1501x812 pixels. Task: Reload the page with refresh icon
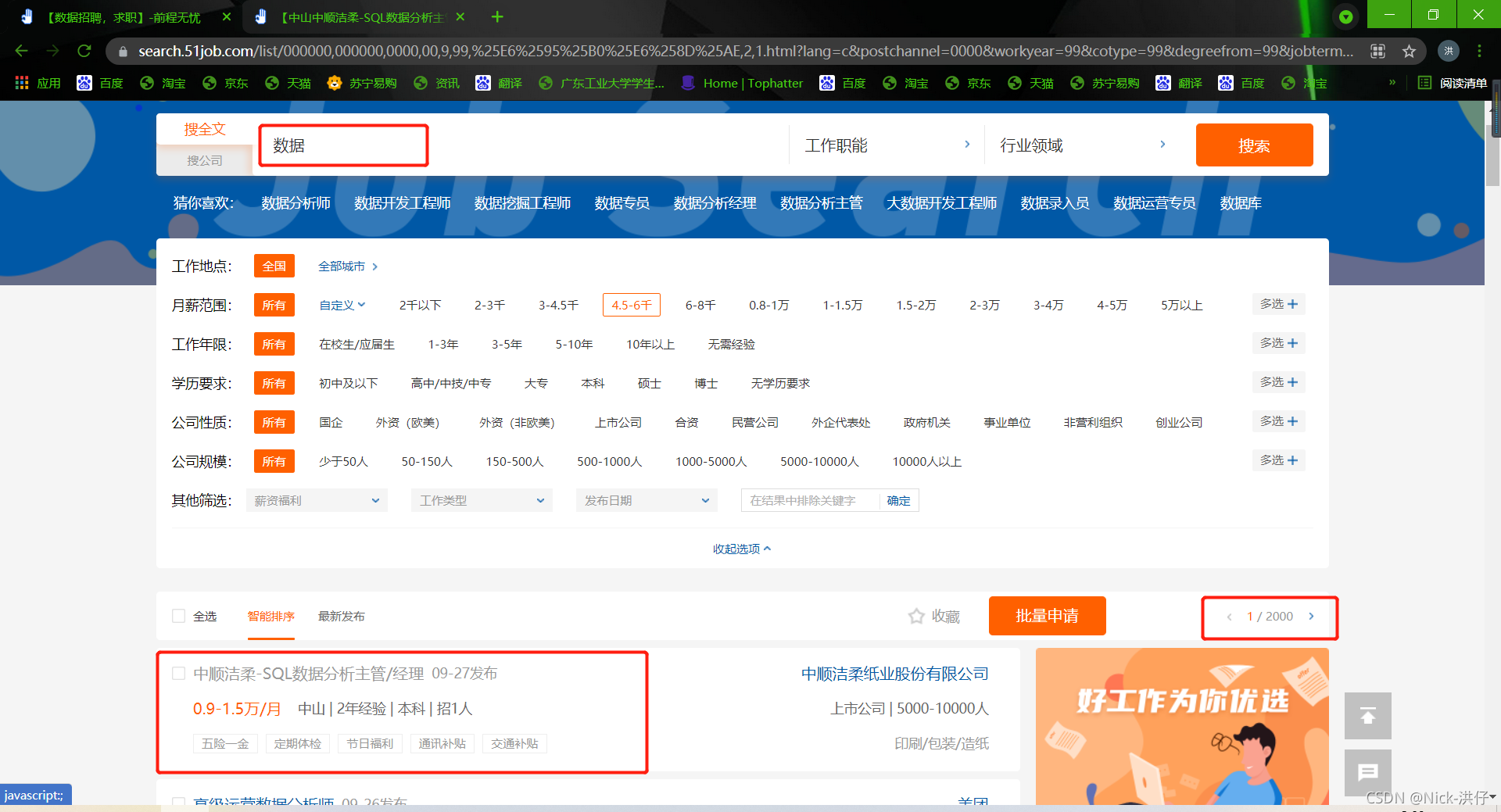84,51
